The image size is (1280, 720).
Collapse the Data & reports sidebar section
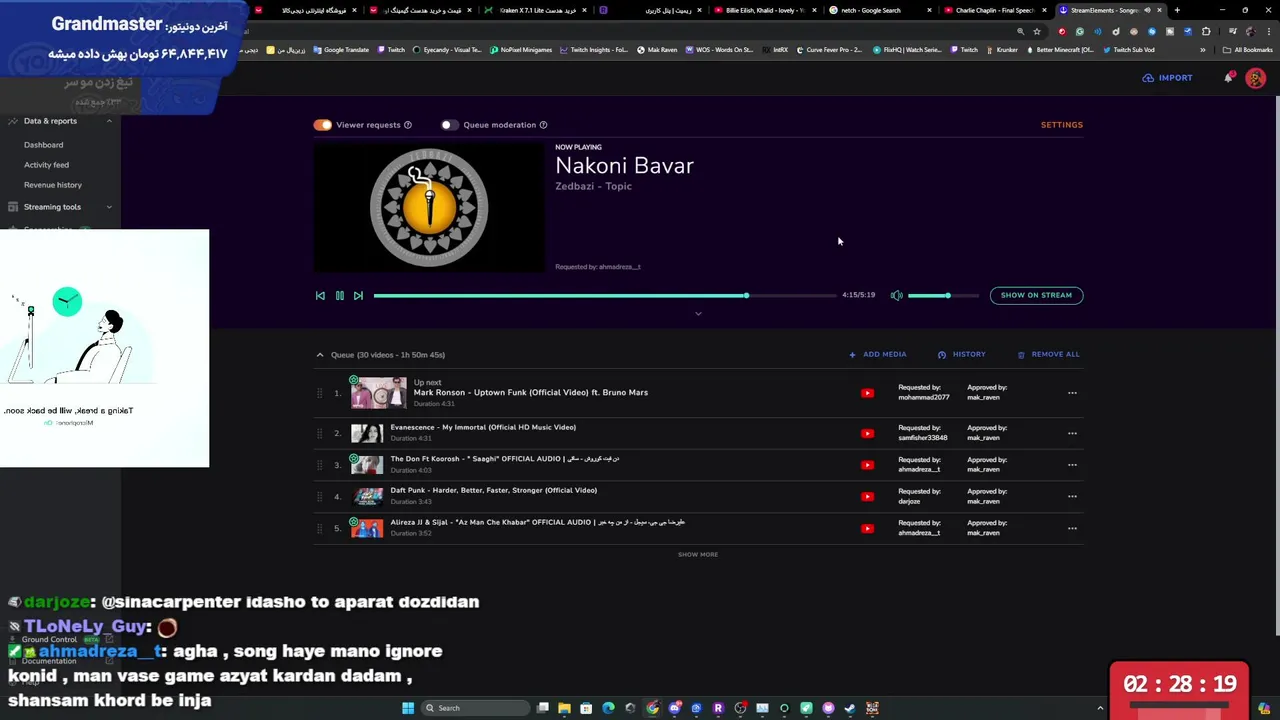(109, 121)
